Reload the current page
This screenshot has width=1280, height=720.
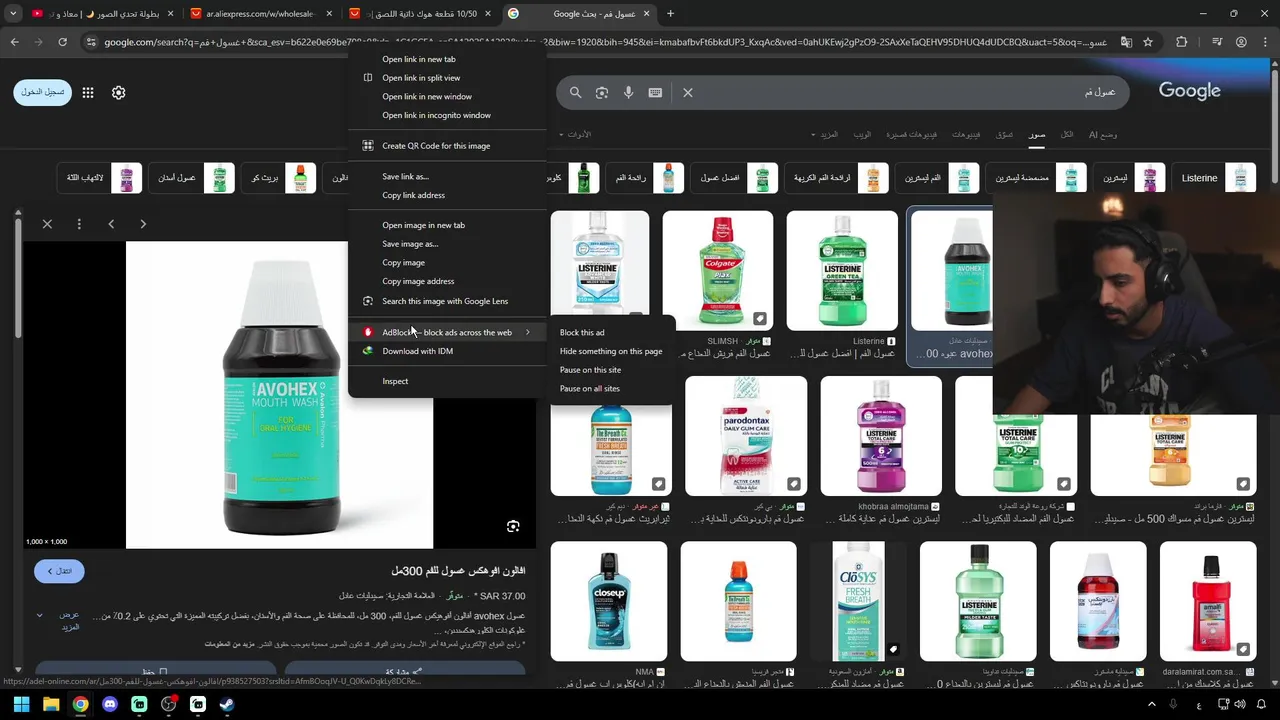[62, 42]
